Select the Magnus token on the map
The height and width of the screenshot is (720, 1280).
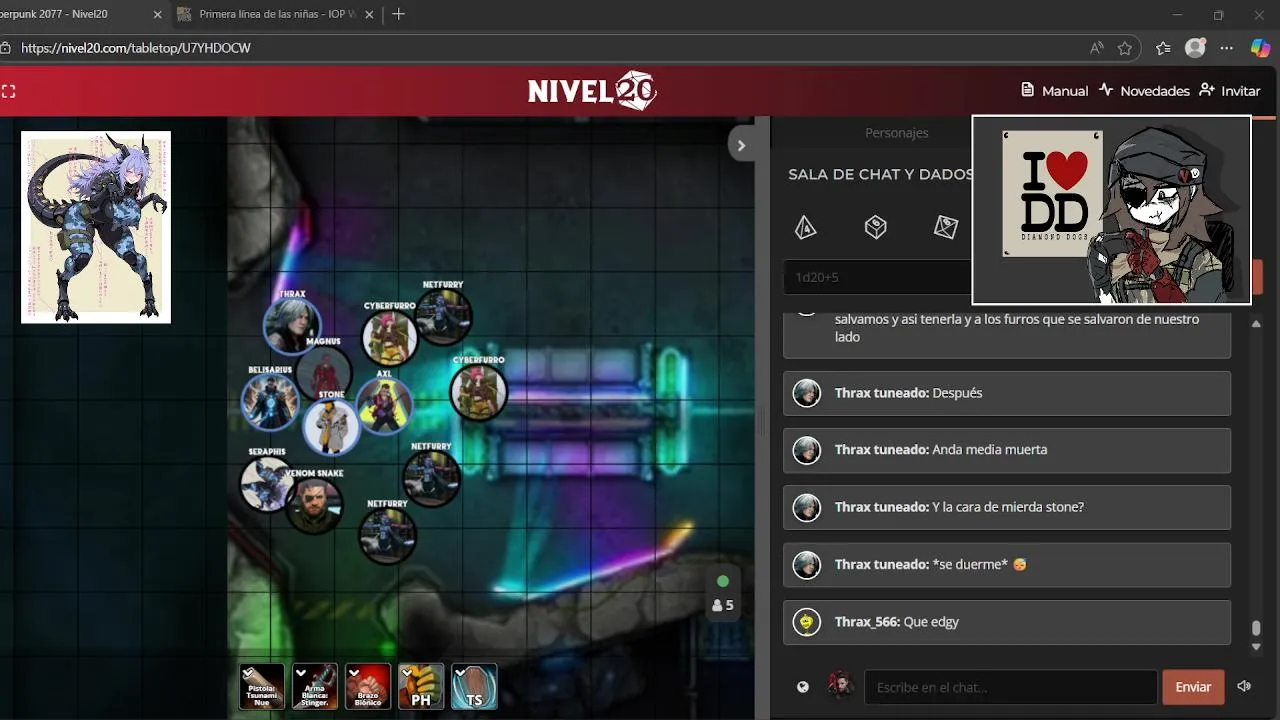(324, 373)
